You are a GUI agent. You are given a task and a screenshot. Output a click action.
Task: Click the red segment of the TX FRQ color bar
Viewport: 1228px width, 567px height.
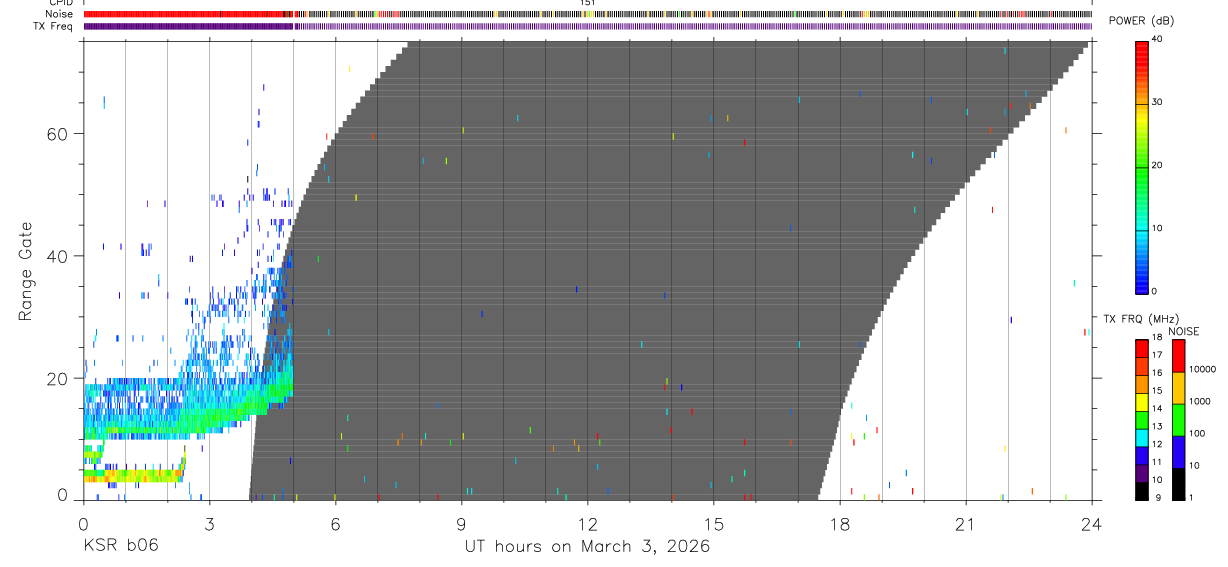click(x=1142, y=346)
